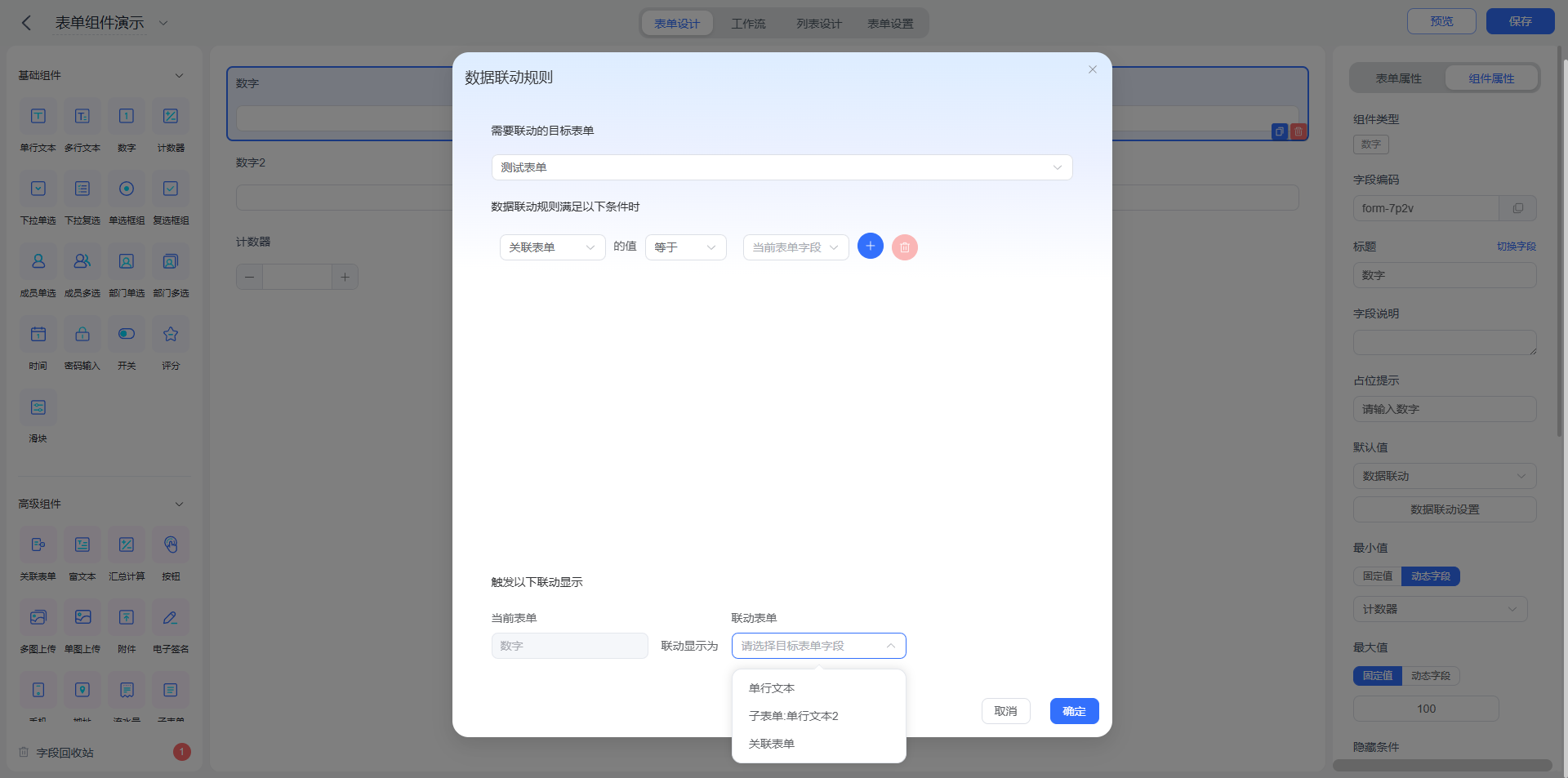Select the 滑块 slider component

click(x=38, y=407)
